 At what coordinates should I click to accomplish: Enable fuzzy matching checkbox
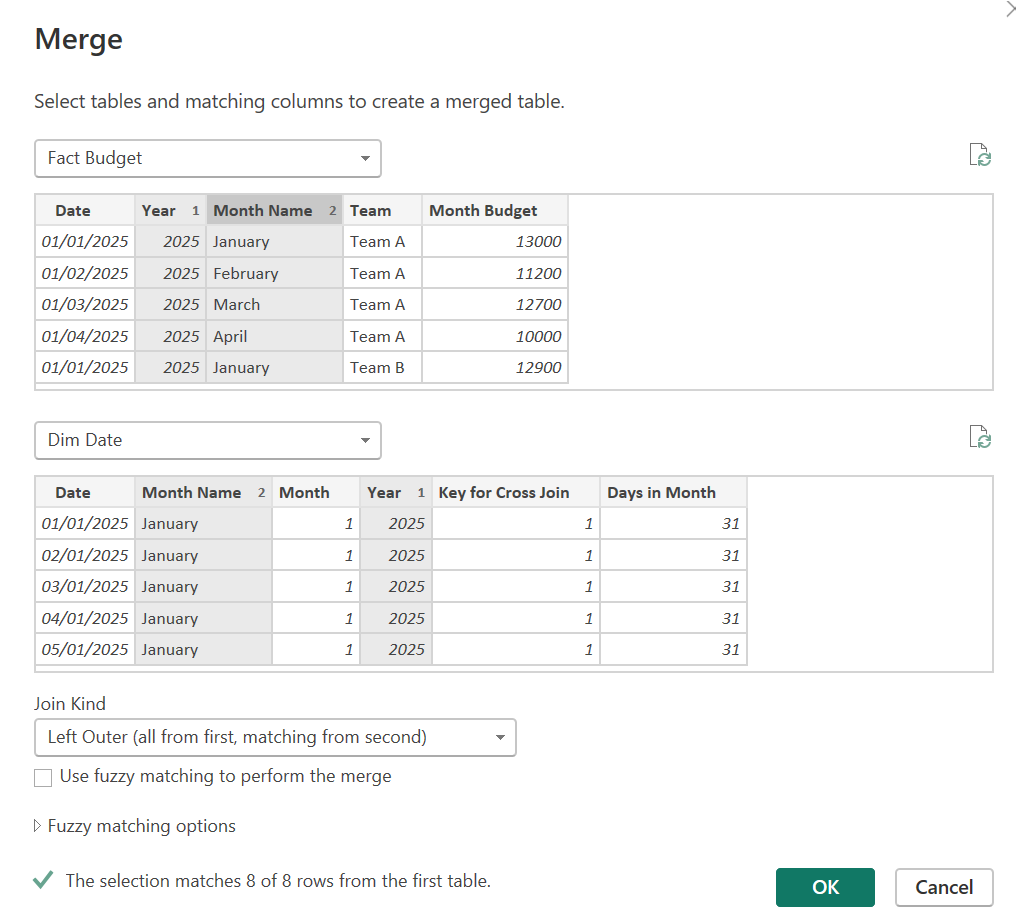click(x=43, y=778)
